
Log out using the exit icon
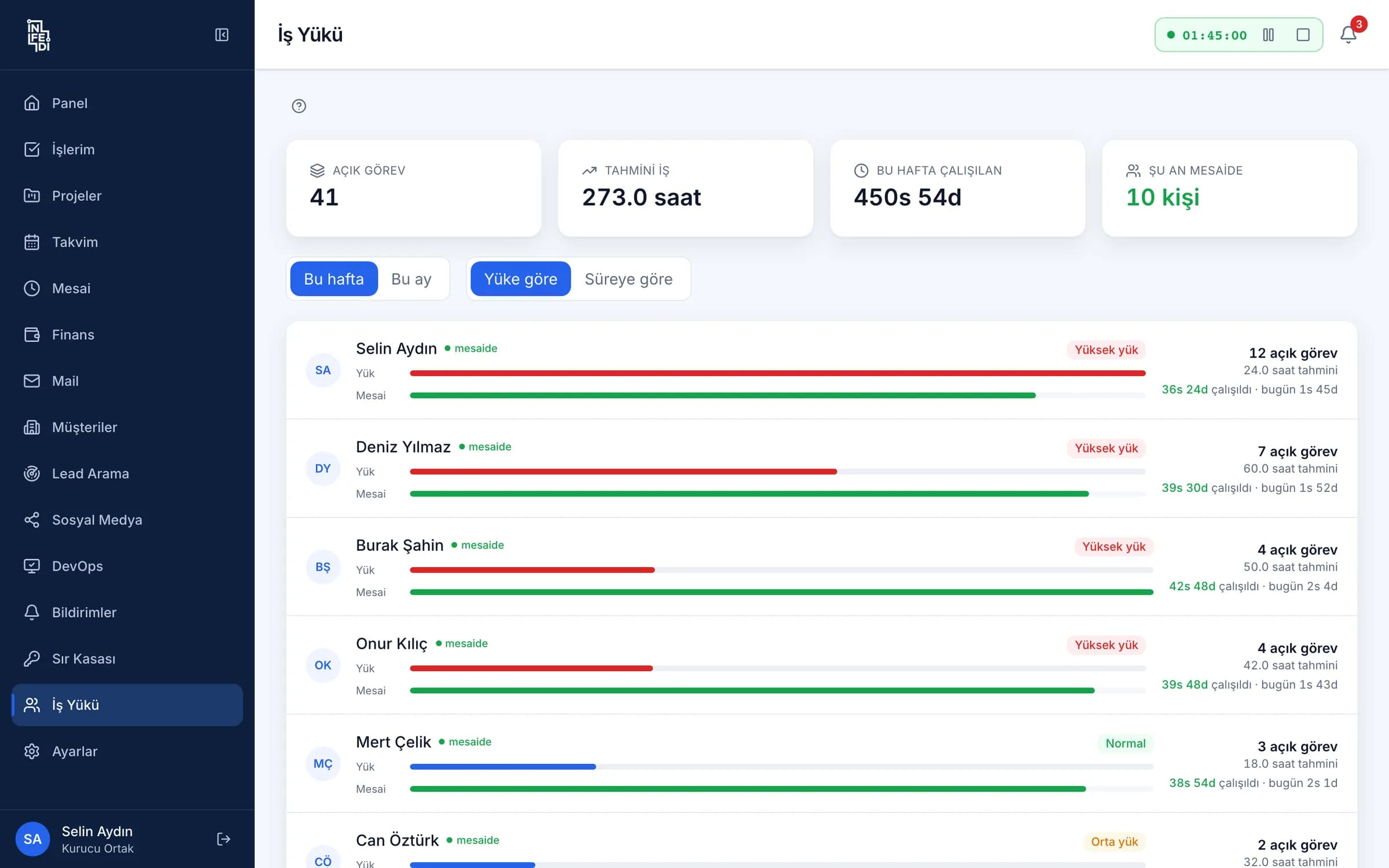pyautogui.click(x=223, y=839)
